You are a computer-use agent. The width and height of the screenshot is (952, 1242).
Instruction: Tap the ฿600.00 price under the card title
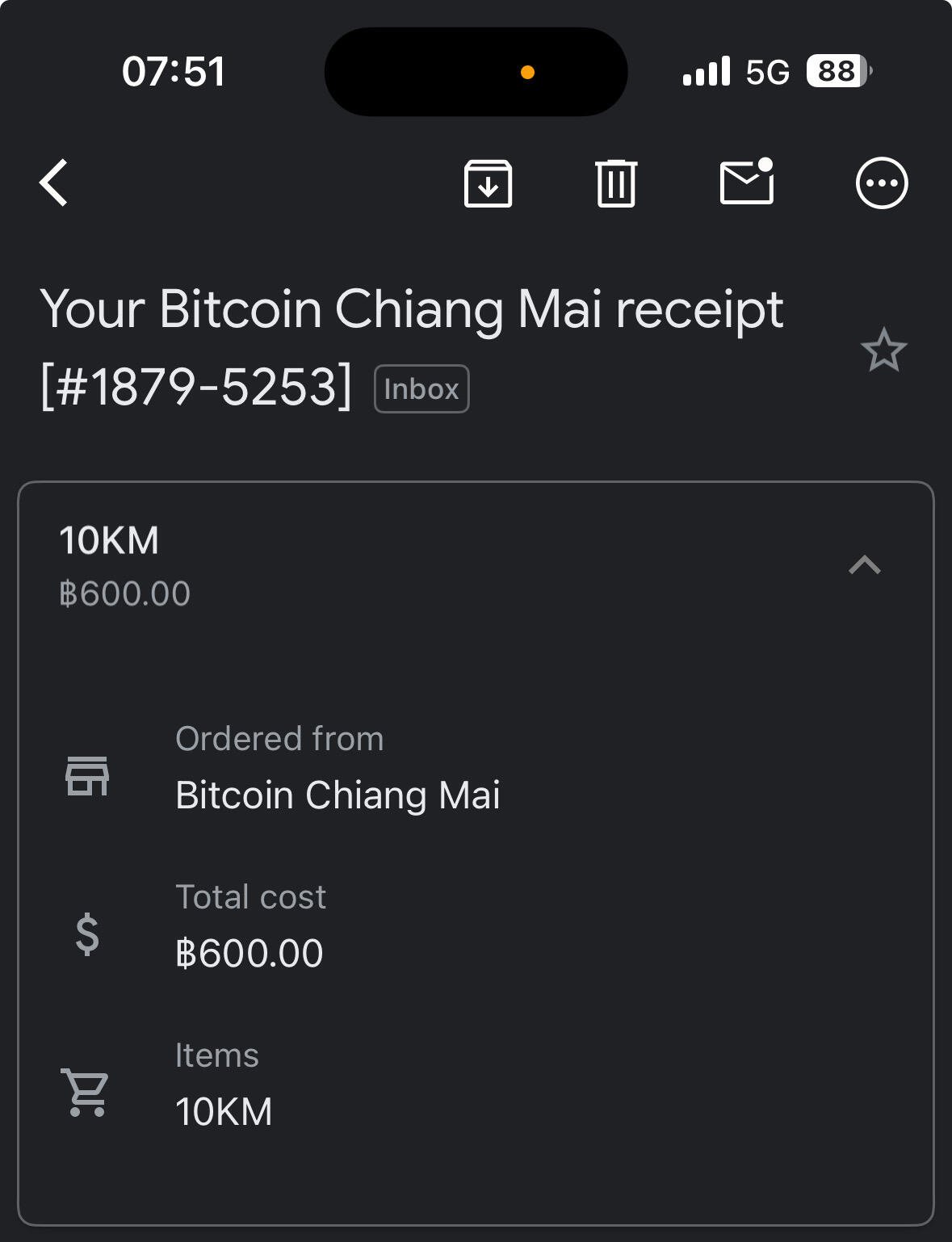125,594
